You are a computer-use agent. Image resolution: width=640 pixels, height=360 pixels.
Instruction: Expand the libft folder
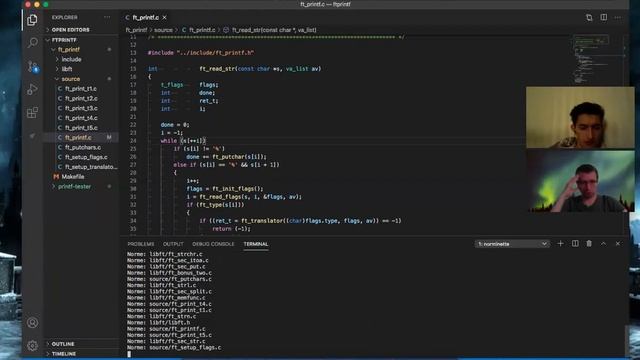click(67, 69)
